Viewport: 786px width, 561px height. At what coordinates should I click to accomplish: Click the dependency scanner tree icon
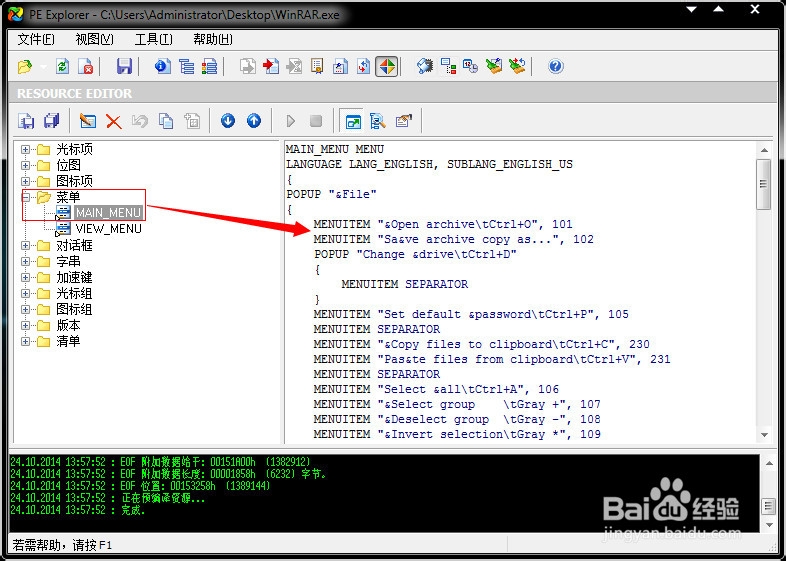click(448, 66)
